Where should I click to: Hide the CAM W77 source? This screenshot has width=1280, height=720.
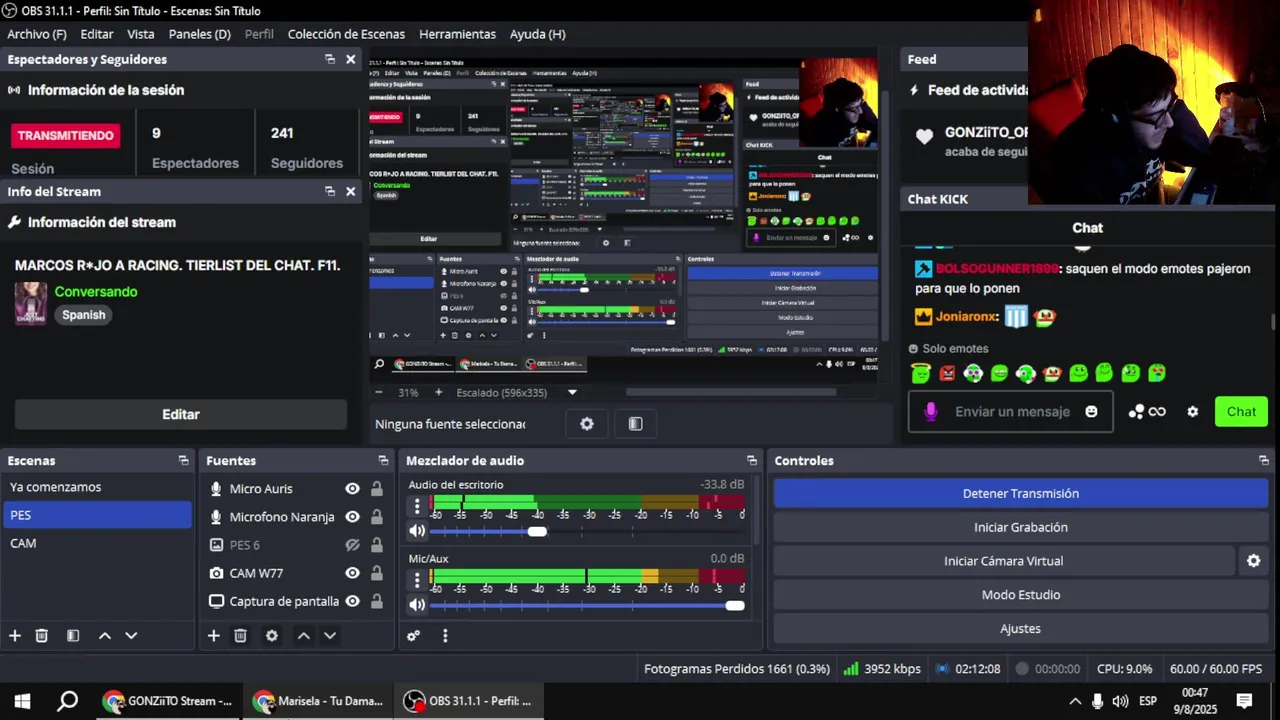[352, 573]
